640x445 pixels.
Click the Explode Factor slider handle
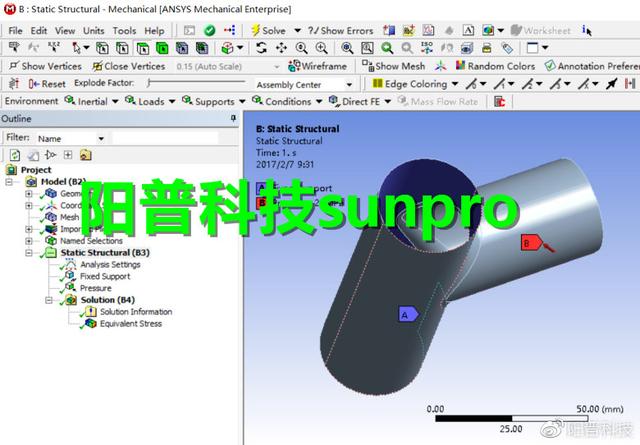click(150, 83)
